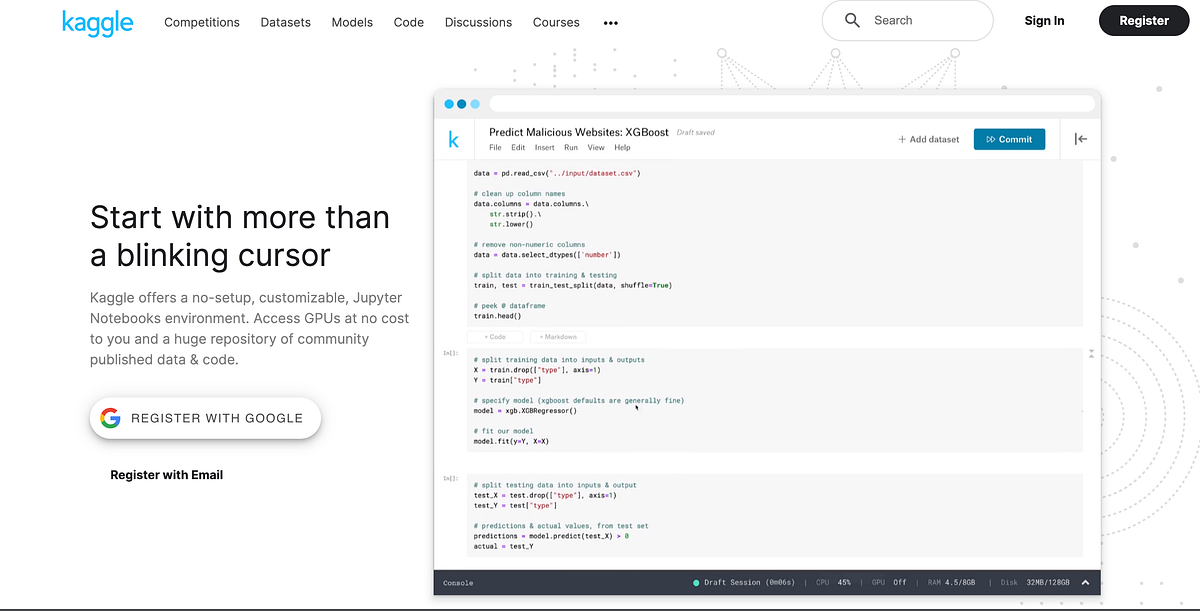The image size is (1200, 611).
Task: Collapse the right panel using the arrow icon
Action: [1080, 139]
